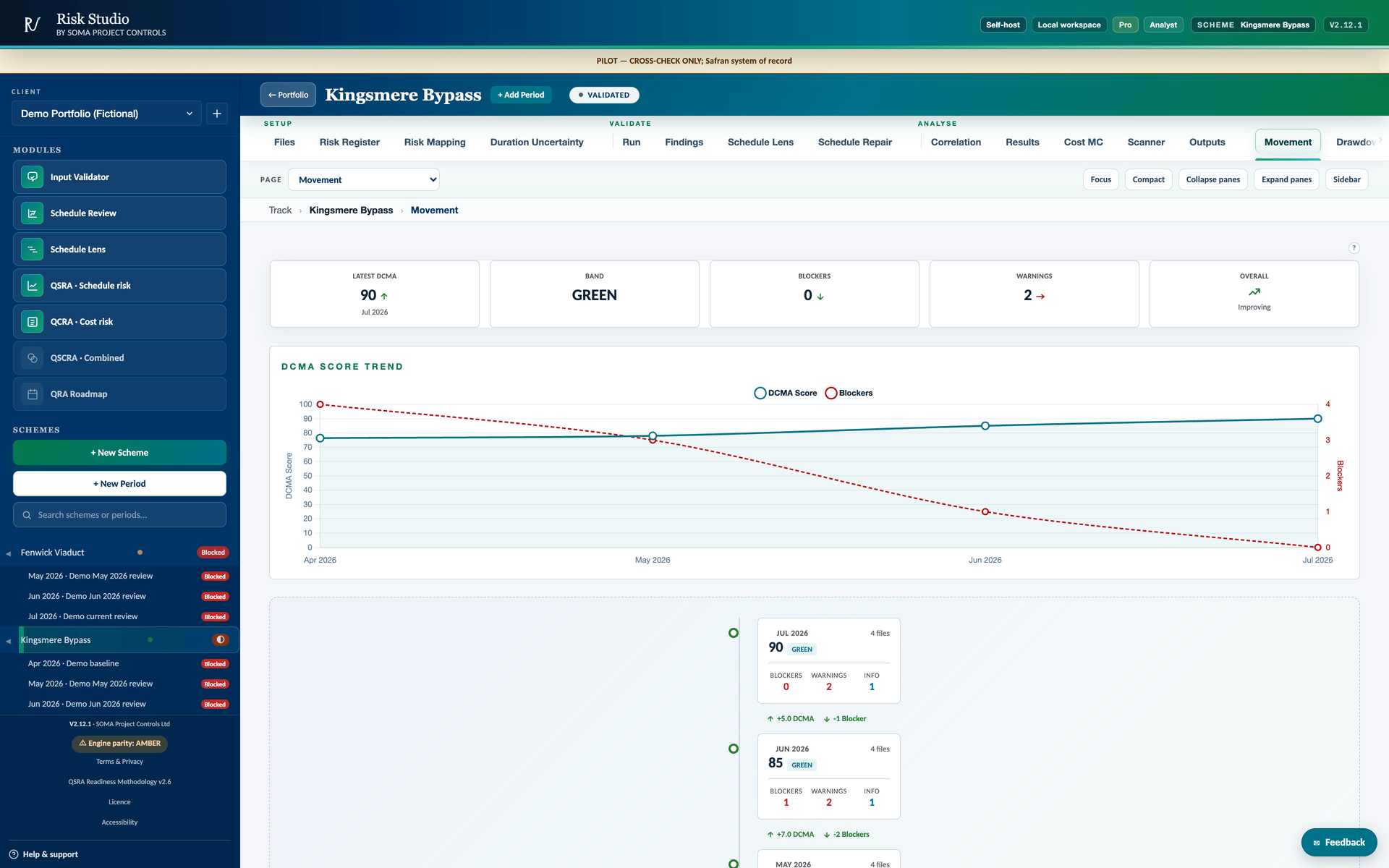This screenshot has height=868, width=1389.
Task: Focus the search schemes or periods field
Action: coord(119,515)
